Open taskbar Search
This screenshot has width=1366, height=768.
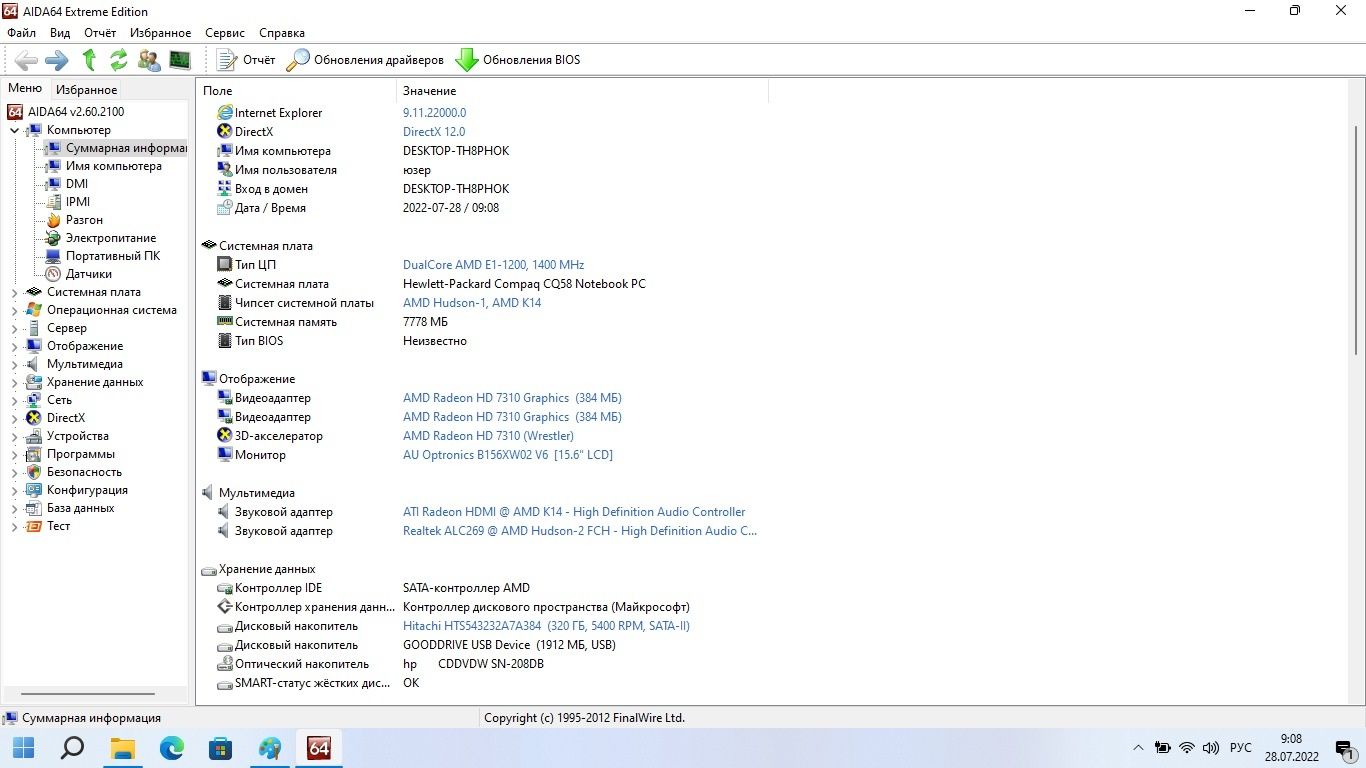73,748
